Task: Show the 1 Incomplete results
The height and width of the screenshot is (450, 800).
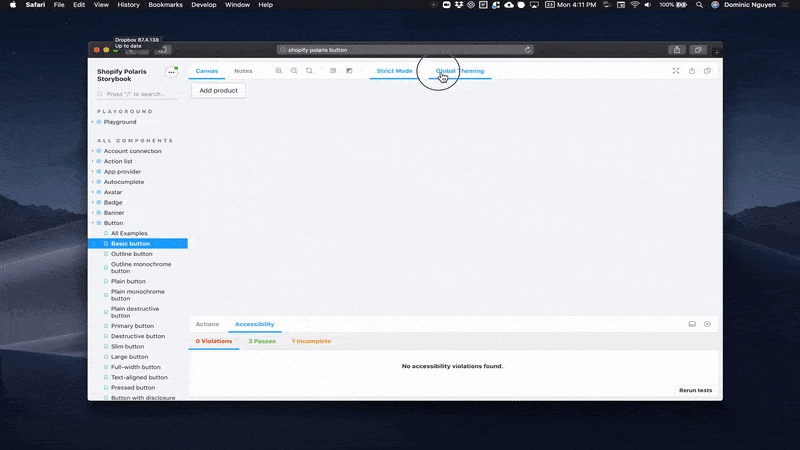Action: point(311,341)
